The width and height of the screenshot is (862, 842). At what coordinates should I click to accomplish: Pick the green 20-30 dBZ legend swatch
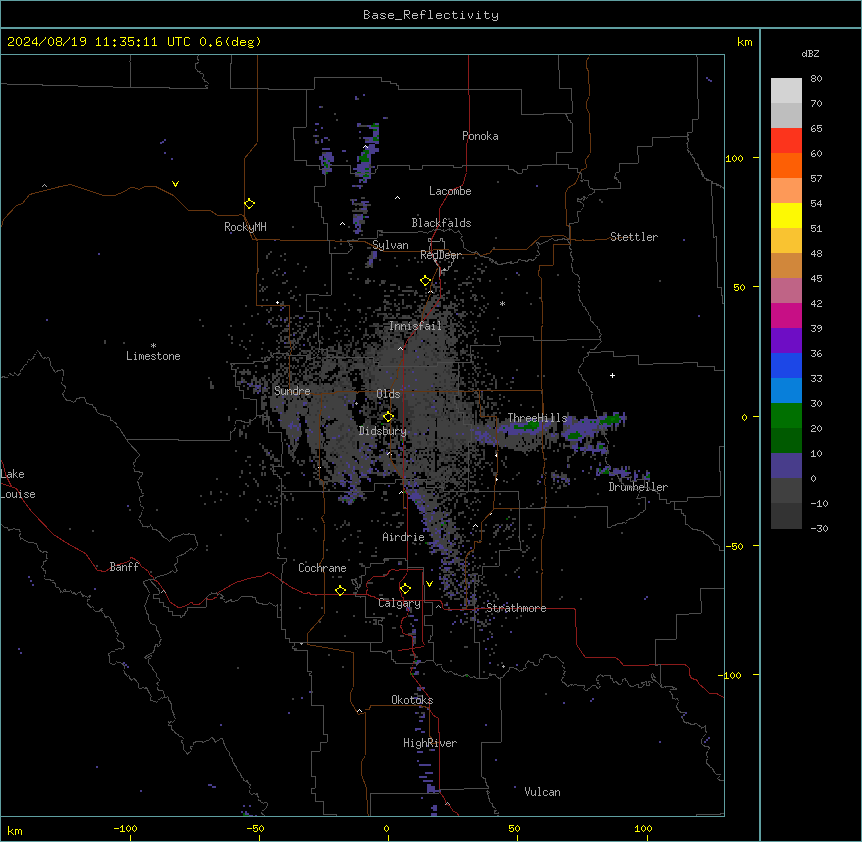click(x=786, y=416)
